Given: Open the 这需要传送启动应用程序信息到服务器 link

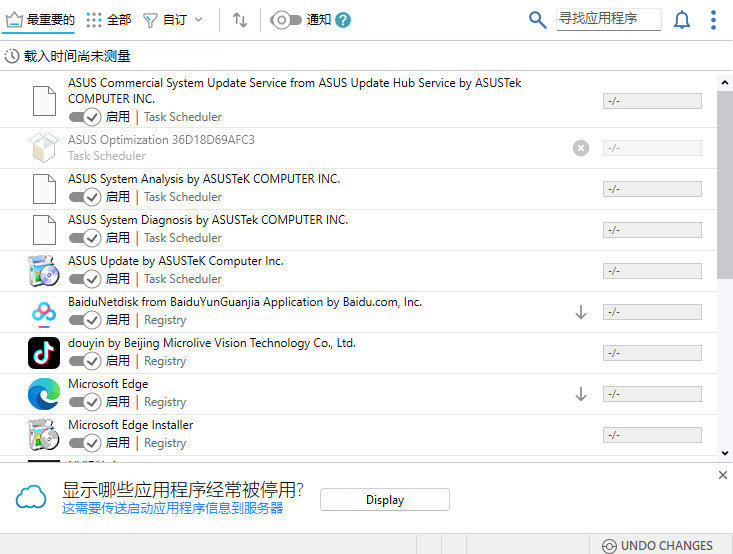Looking at the screenshot, I should pyautogui.click(x=172, y=508).
